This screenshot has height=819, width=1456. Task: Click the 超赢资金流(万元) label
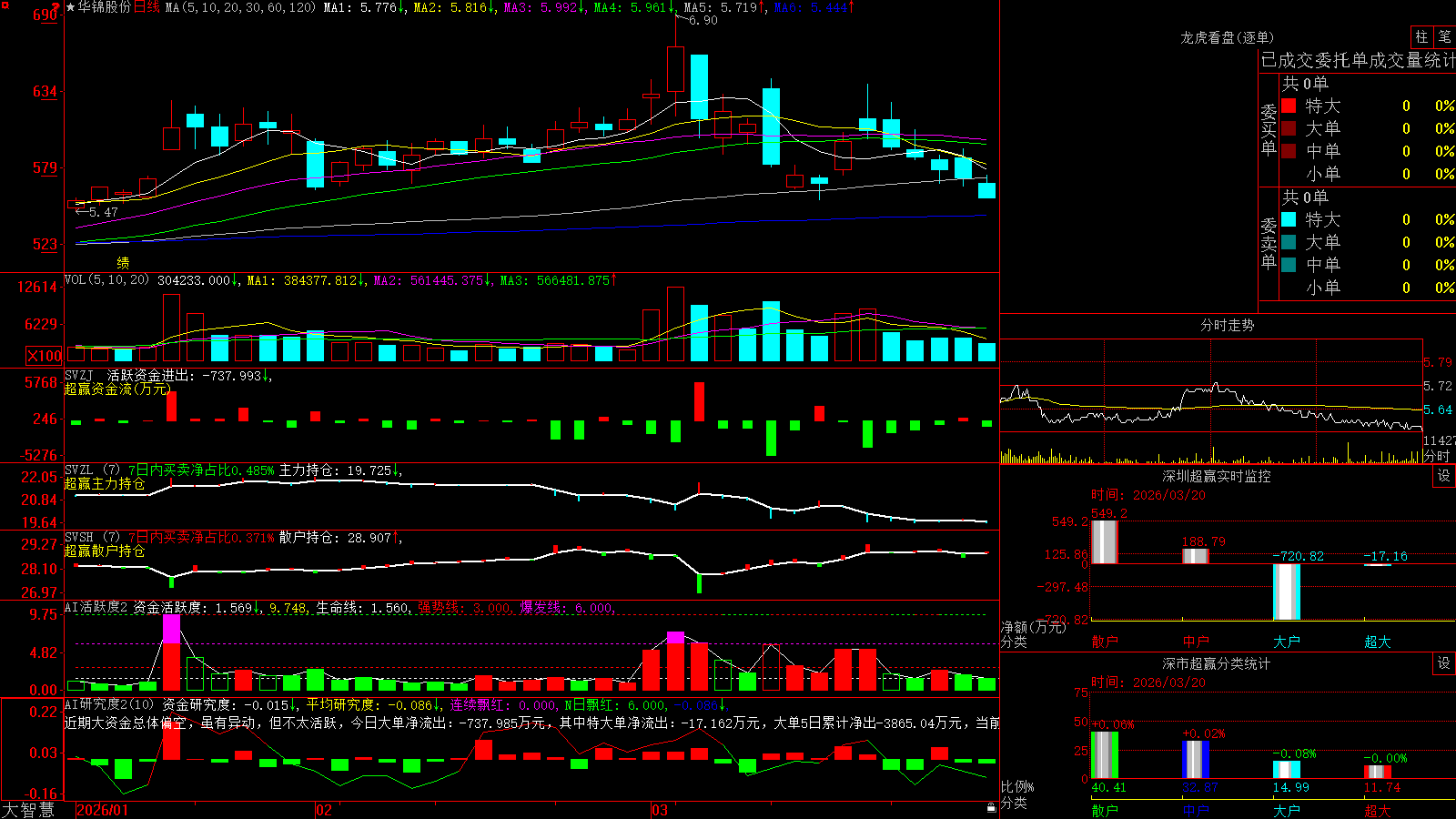point(117,389)
